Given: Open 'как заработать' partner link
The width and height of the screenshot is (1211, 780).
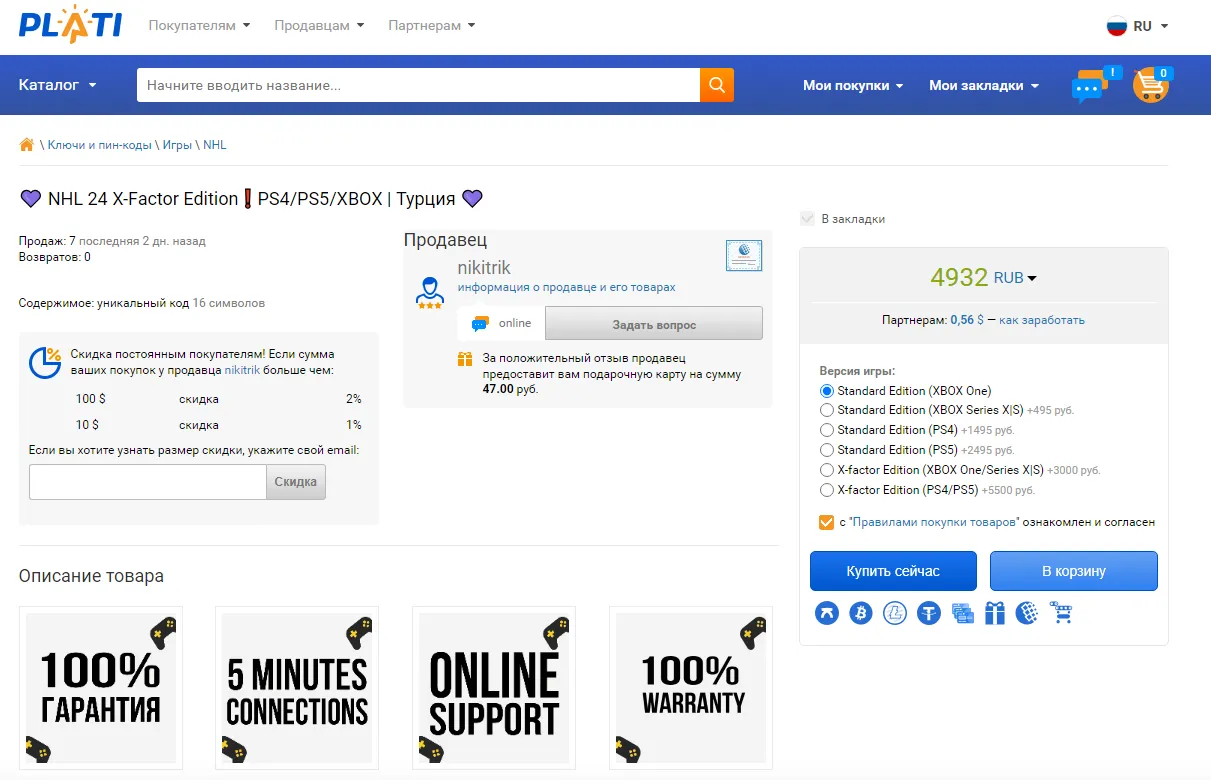Looking at the screenshot, I should [x=1042, y=320].
